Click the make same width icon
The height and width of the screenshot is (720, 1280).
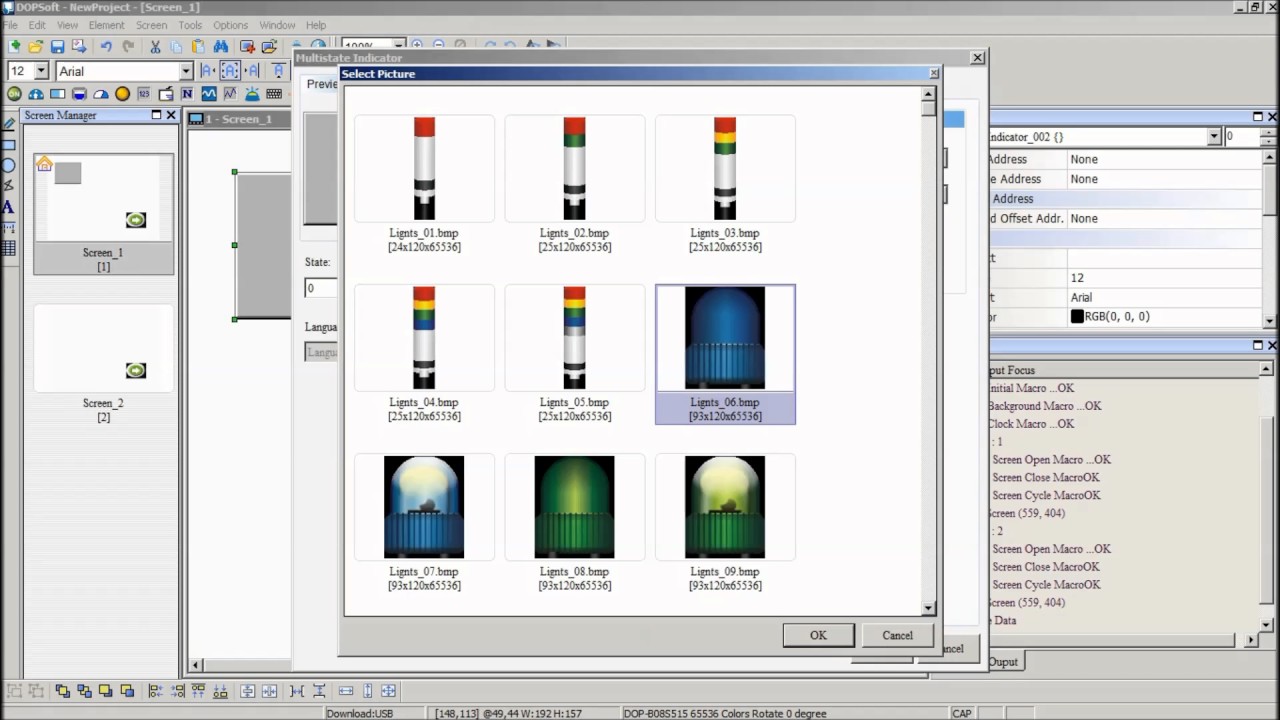[x=346, y=691]
